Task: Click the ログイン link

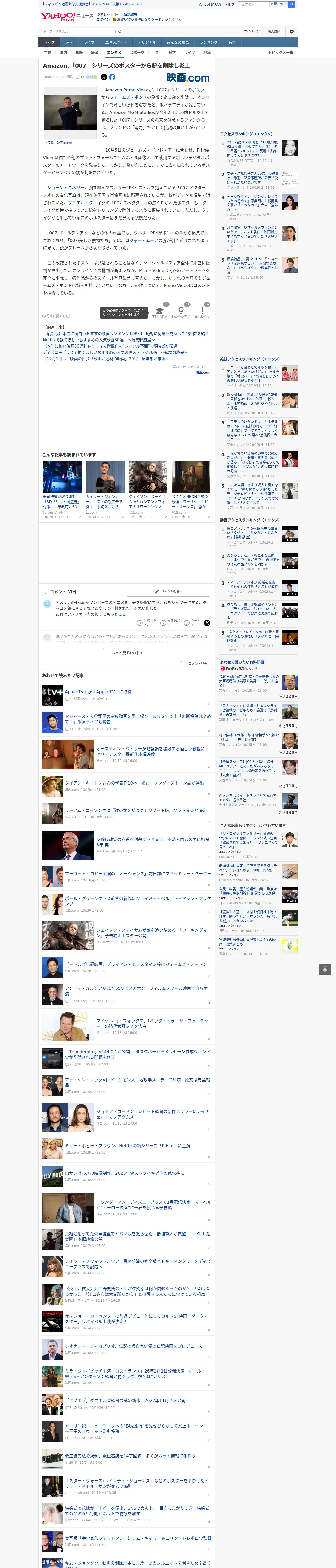Action: point(103,20)
